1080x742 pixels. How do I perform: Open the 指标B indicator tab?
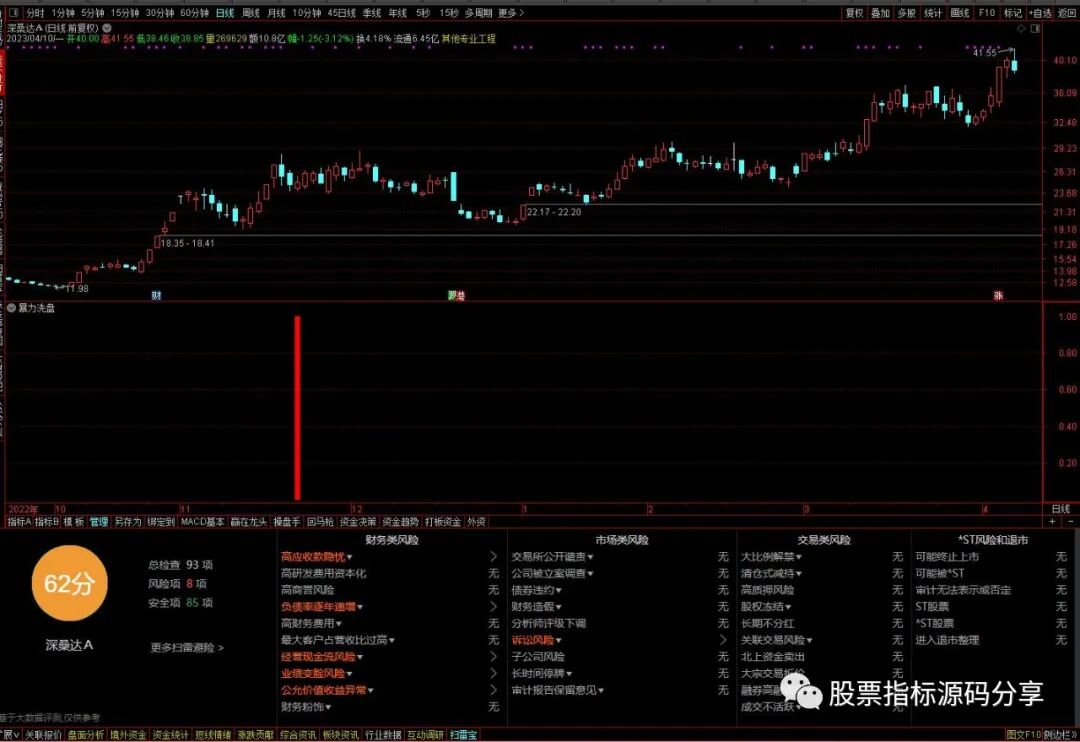[47, 522]
